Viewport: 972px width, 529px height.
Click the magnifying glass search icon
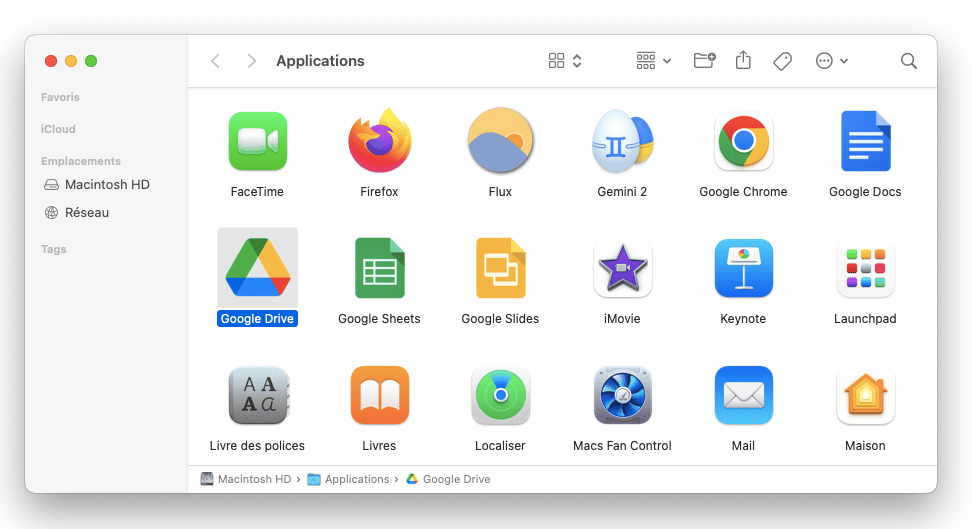pyautogui.click(x=909, y=61)
